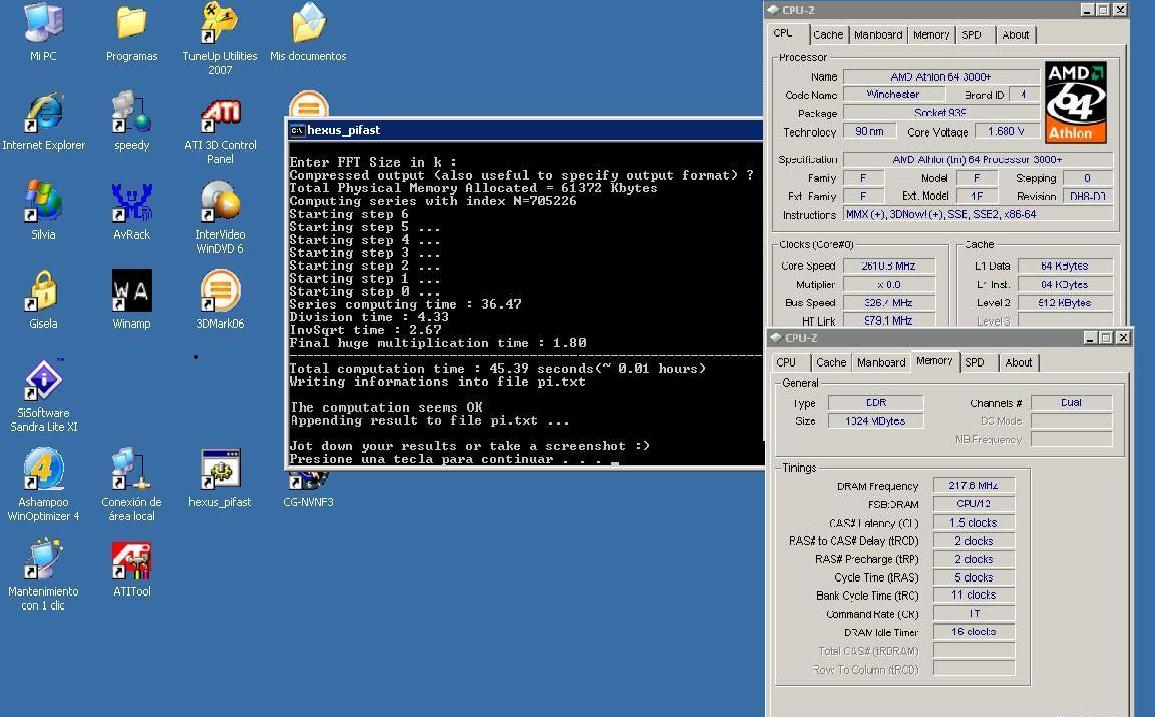Open About tab in lower CPU-Z window

1019,363
